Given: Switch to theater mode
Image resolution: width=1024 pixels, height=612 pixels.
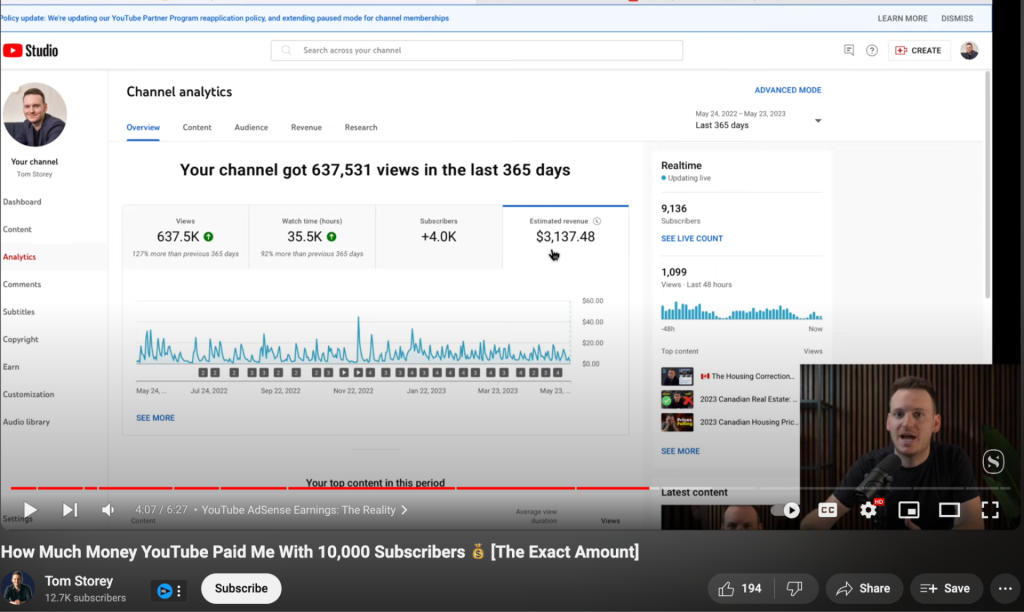Looking at the screenshot, I should [948, 509].
